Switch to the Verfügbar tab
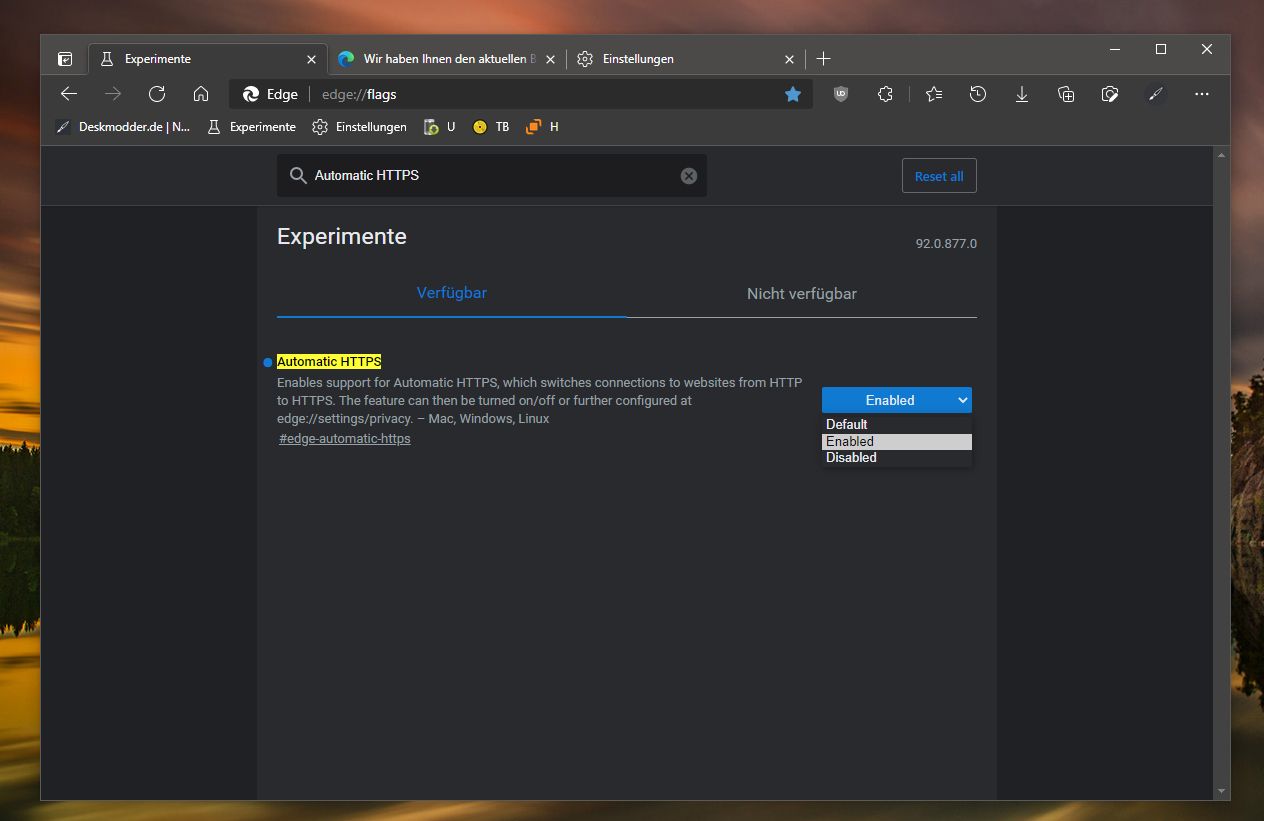1264x821 pixels. point(452,293)
